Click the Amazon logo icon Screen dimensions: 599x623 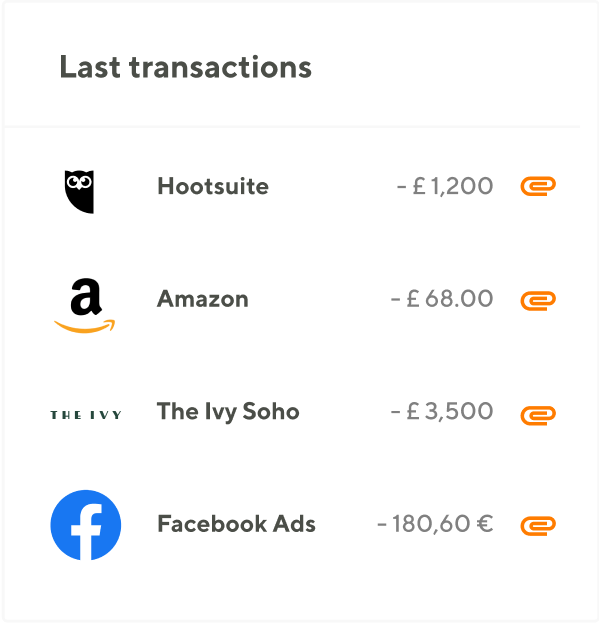pos(85,306)
